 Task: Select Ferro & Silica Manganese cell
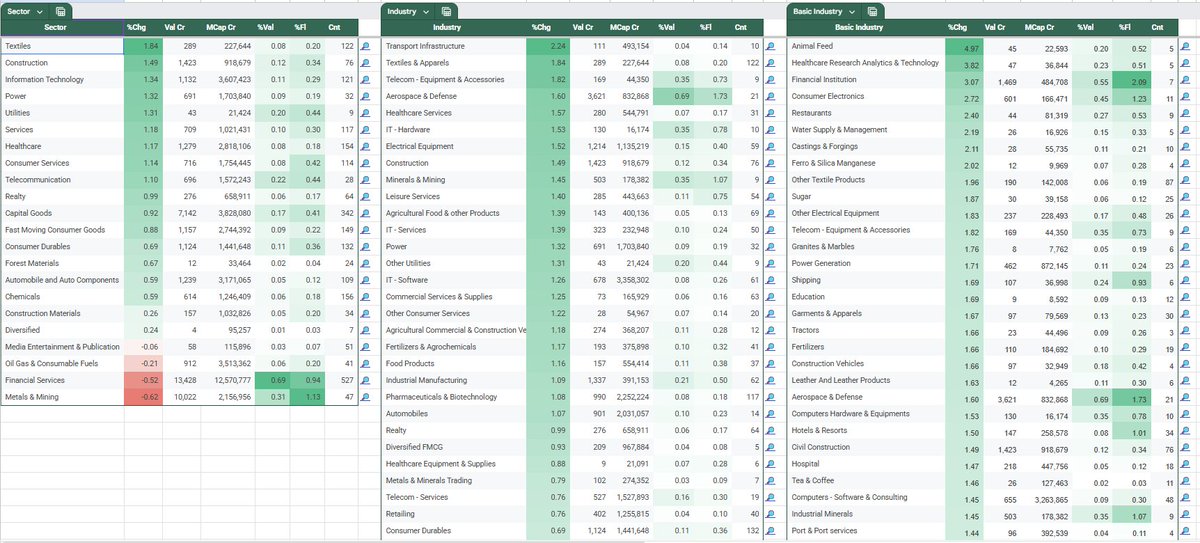tap(866, 163)
